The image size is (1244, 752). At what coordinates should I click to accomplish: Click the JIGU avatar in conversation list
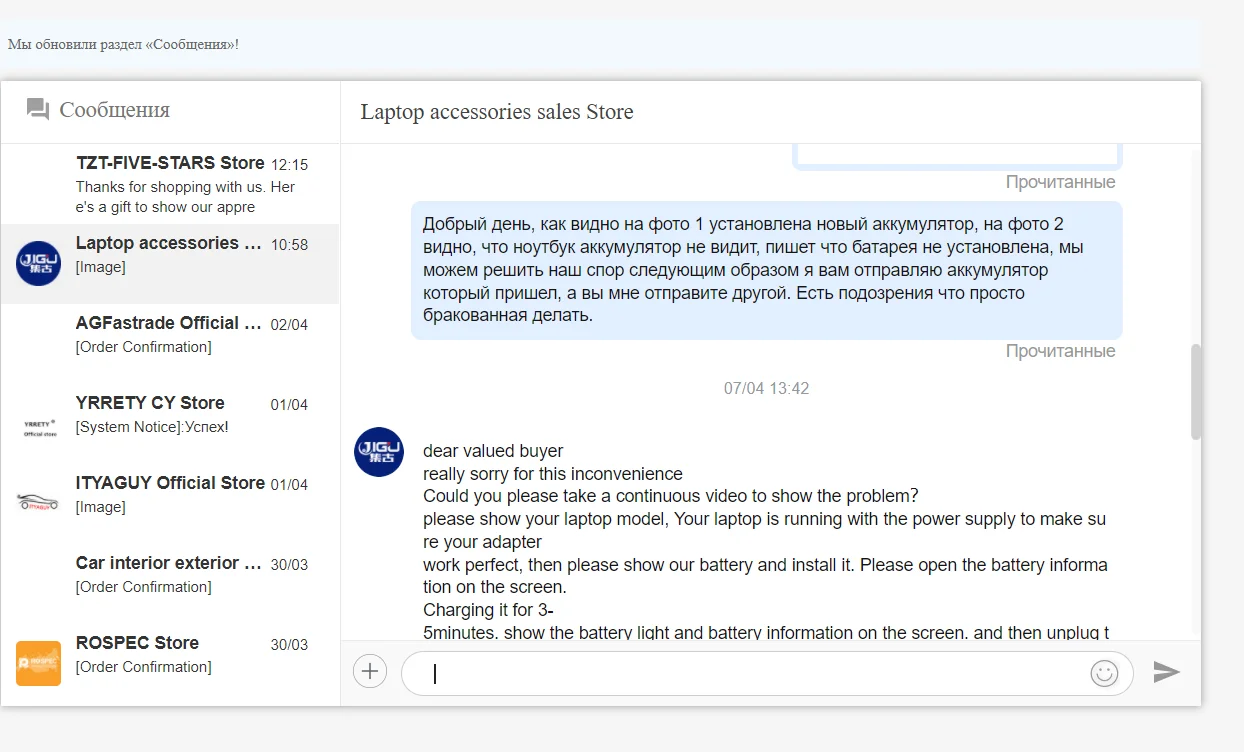[38, 263]
